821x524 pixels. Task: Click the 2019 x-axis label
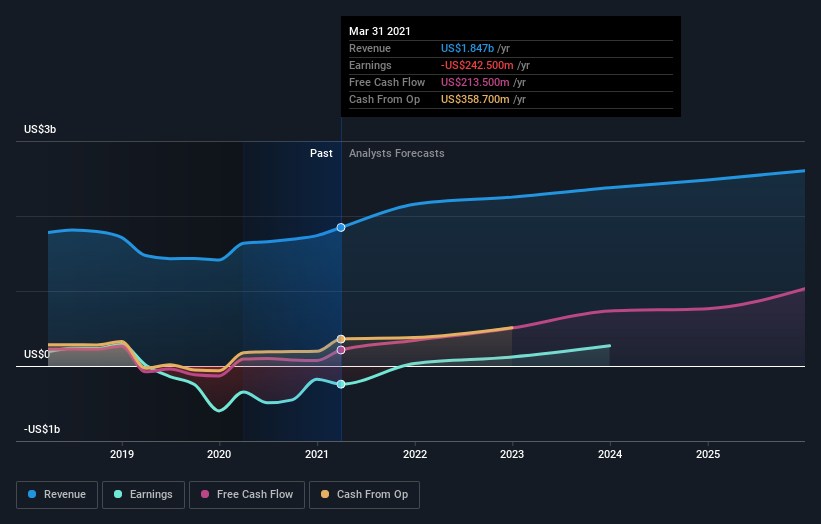[122, 454]
